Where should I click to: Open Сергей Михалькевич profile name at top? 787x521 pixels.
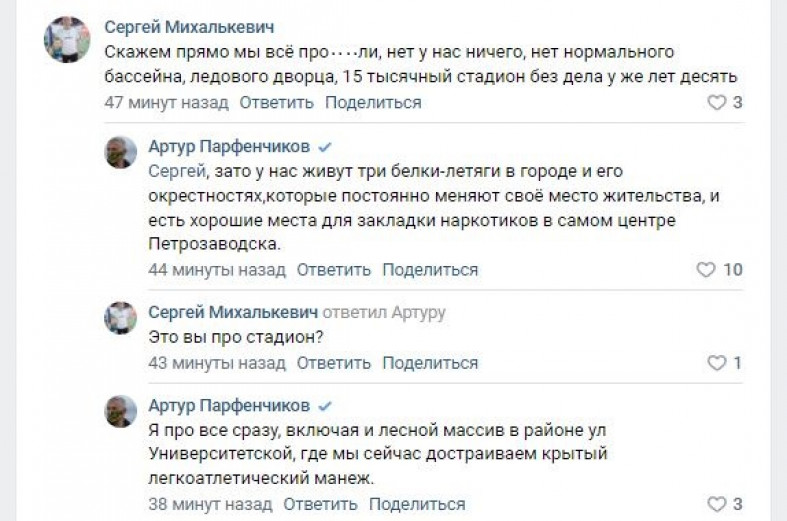189,27
